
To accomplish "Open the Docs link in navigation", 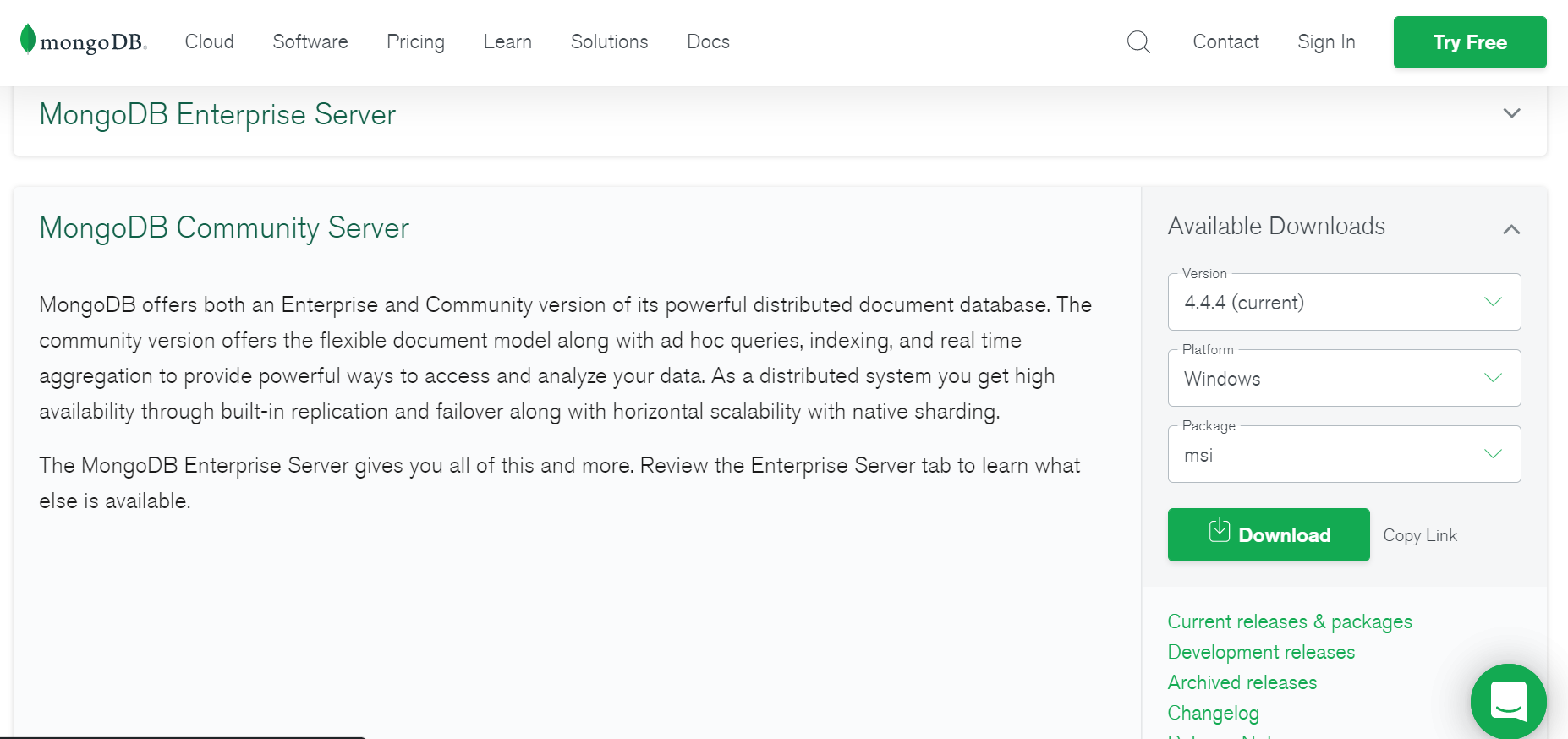I will coord(708,41).
